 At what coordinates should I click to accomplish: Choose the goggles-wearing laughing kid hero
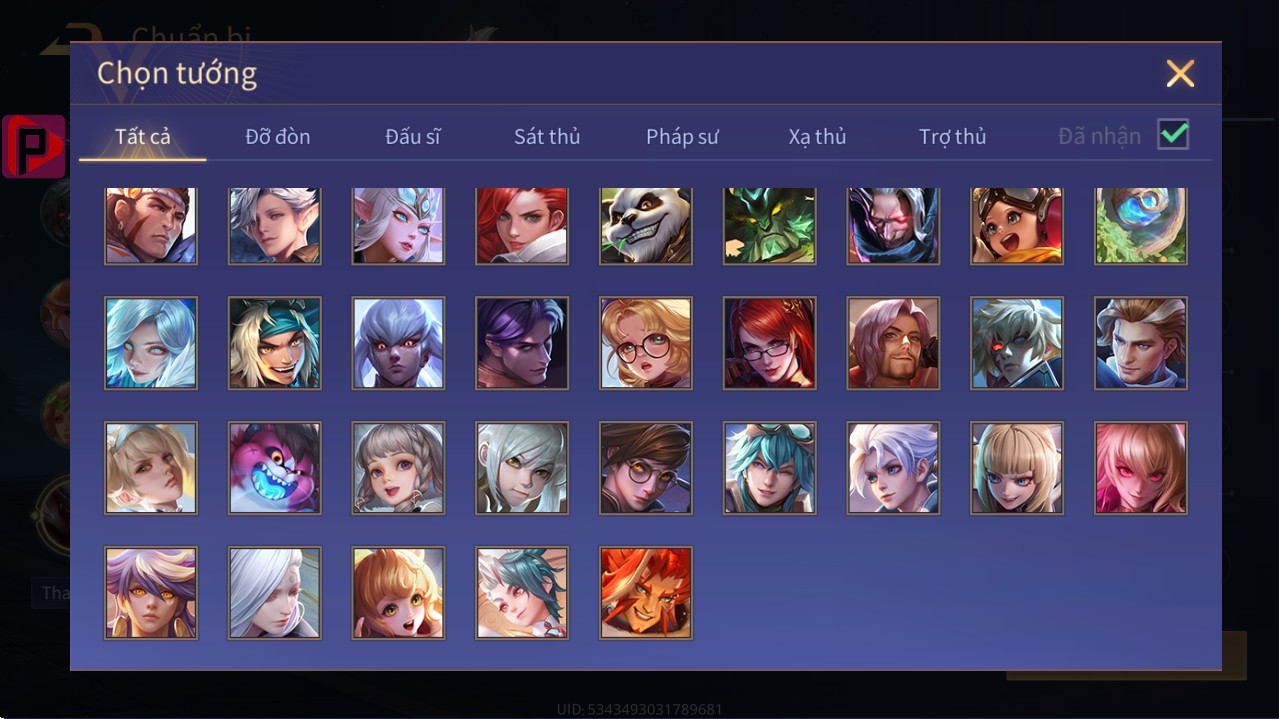pos(1017,225)
